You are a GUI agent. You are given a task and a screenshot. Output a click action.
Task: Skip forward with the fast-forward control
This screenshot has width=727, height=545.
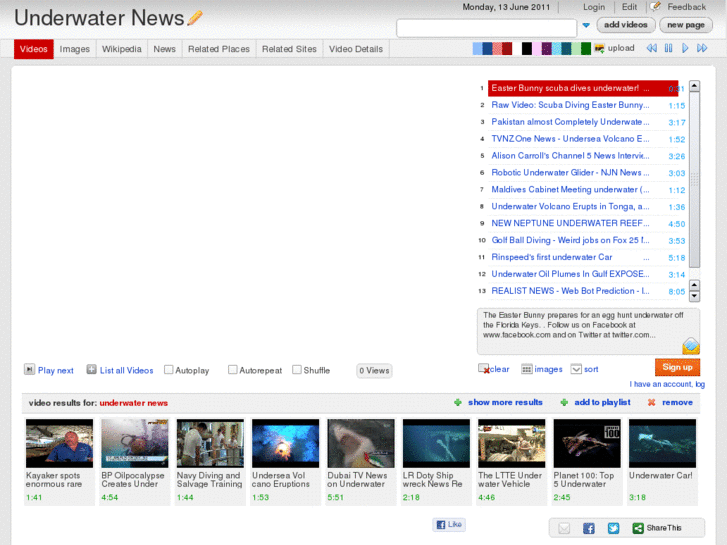coord(702,48)
